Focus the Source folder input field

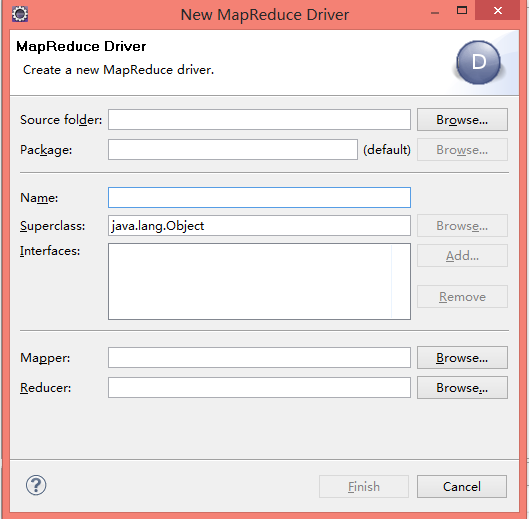(x=259, y=119)
